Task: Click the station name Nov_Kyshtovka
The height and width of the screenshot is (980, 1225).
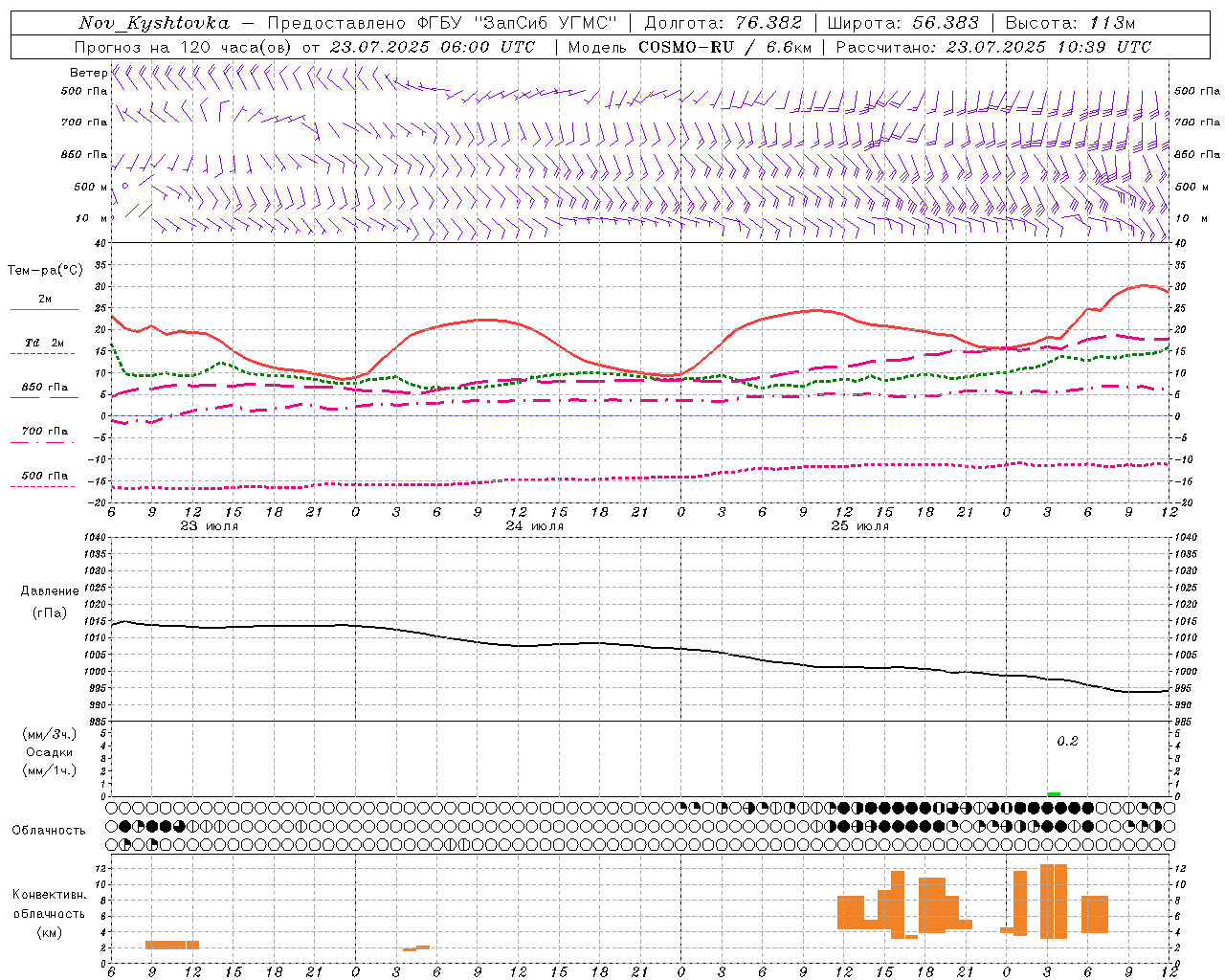Action: 153,23
